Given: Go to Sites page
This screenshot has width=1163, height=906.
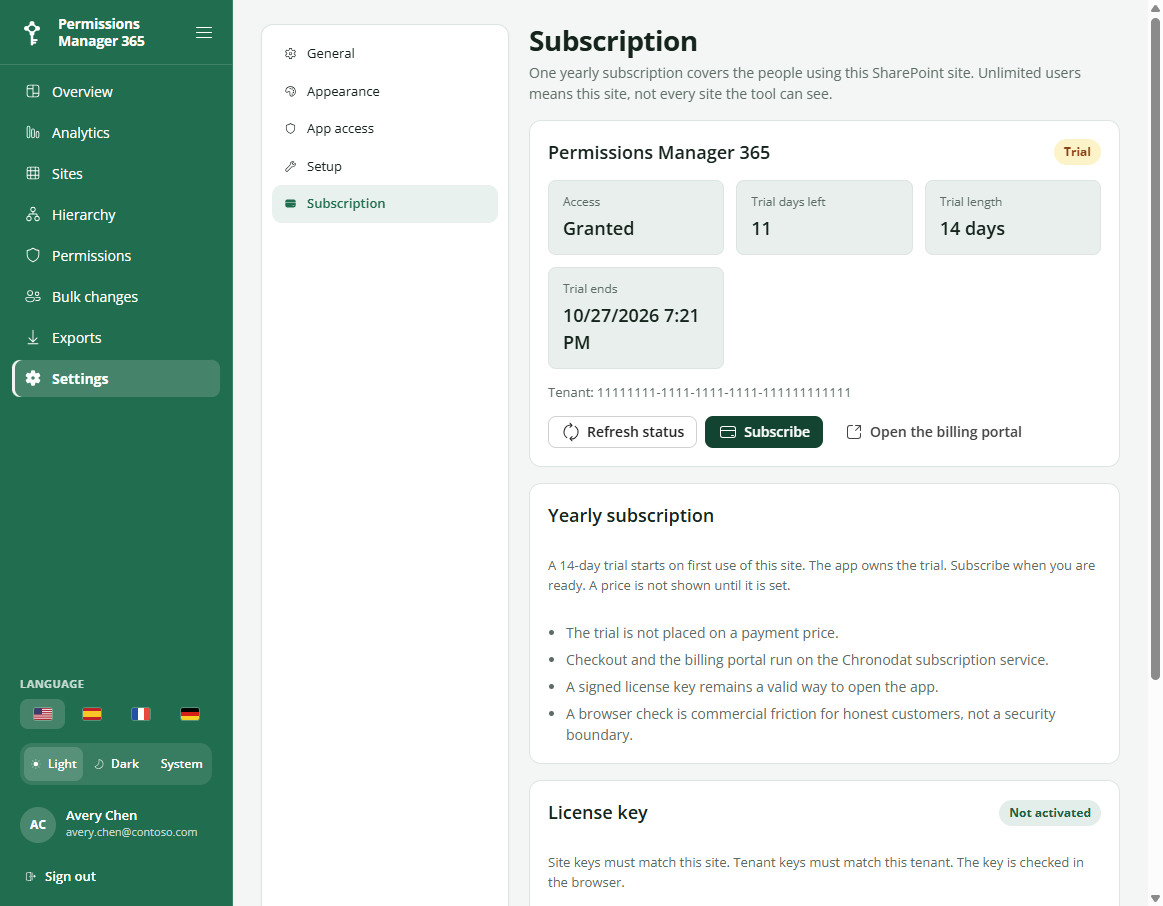Looking at the screenshot, I should 116,173.
